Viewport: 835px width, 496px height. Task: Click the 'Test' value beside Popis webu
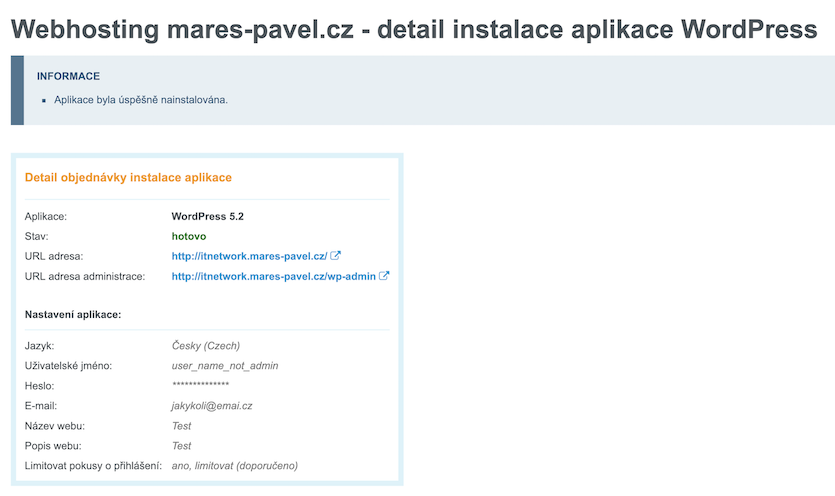[x=181, y=446]
